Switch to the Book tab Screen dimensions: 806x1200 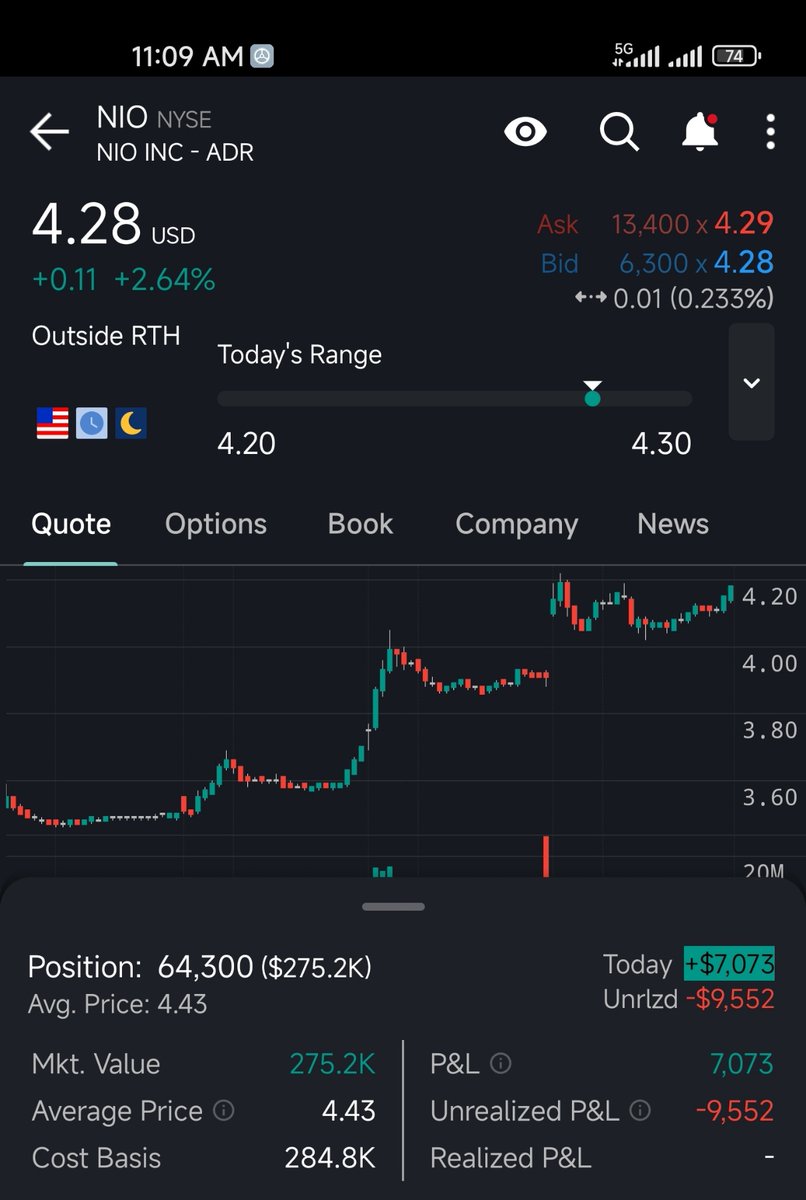[361, 524]
